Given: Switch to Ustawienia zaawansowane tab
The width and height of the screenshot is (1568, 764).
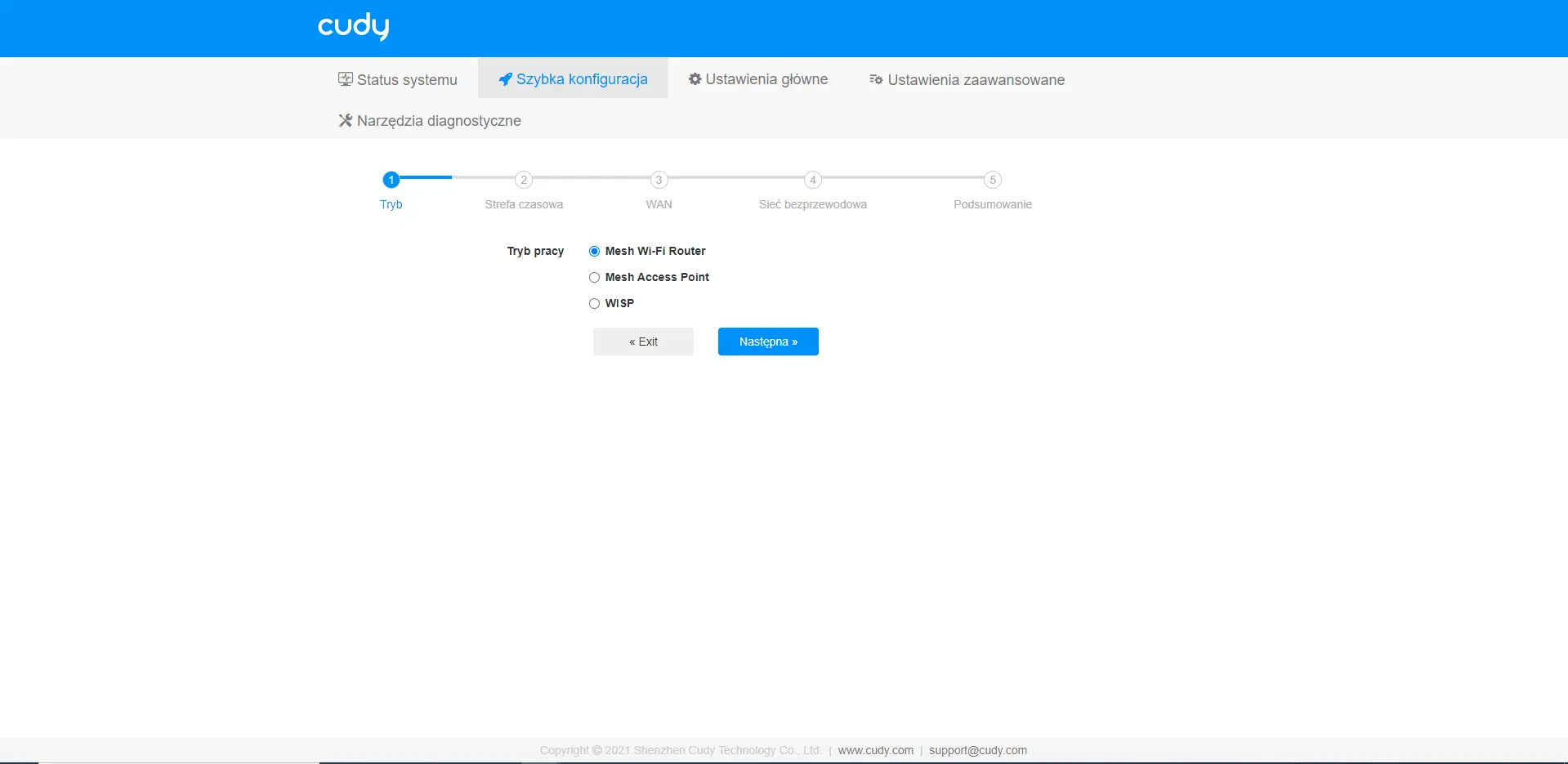Looking at the screenshot, I should (976, 80).
